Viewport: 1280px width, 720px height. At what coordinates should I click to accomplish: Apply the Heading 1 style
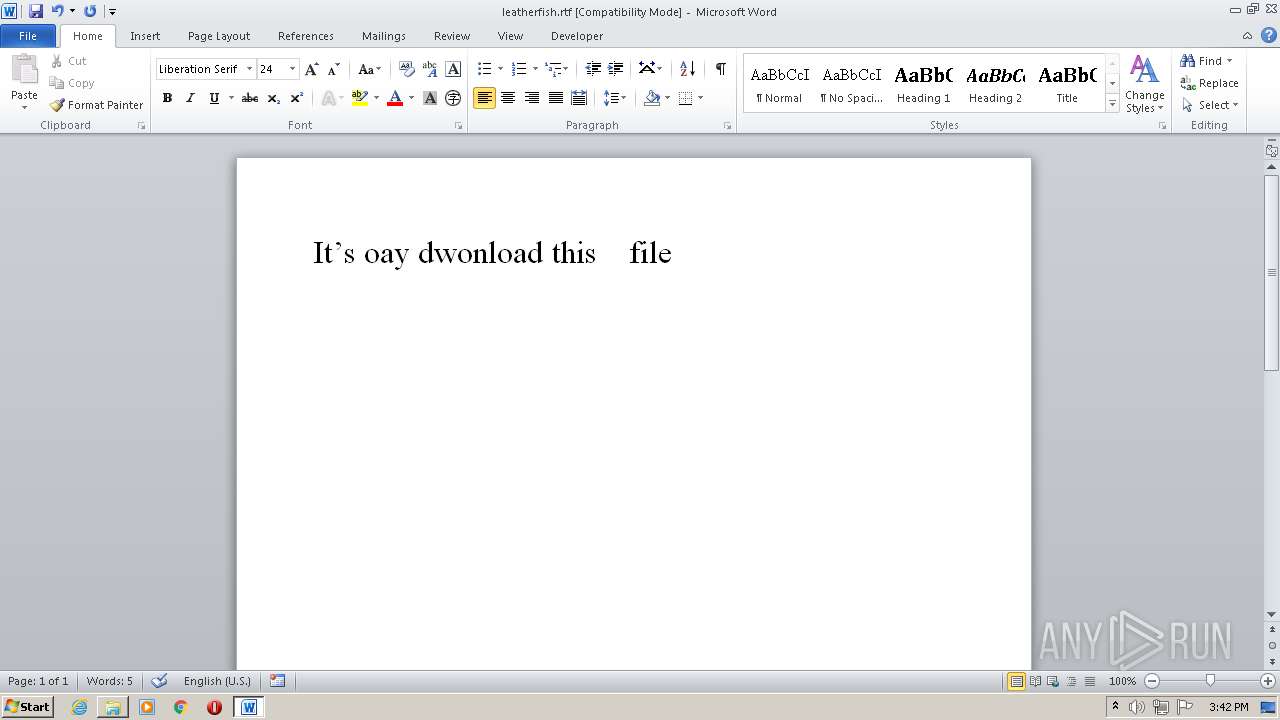(x=924, y=84)
